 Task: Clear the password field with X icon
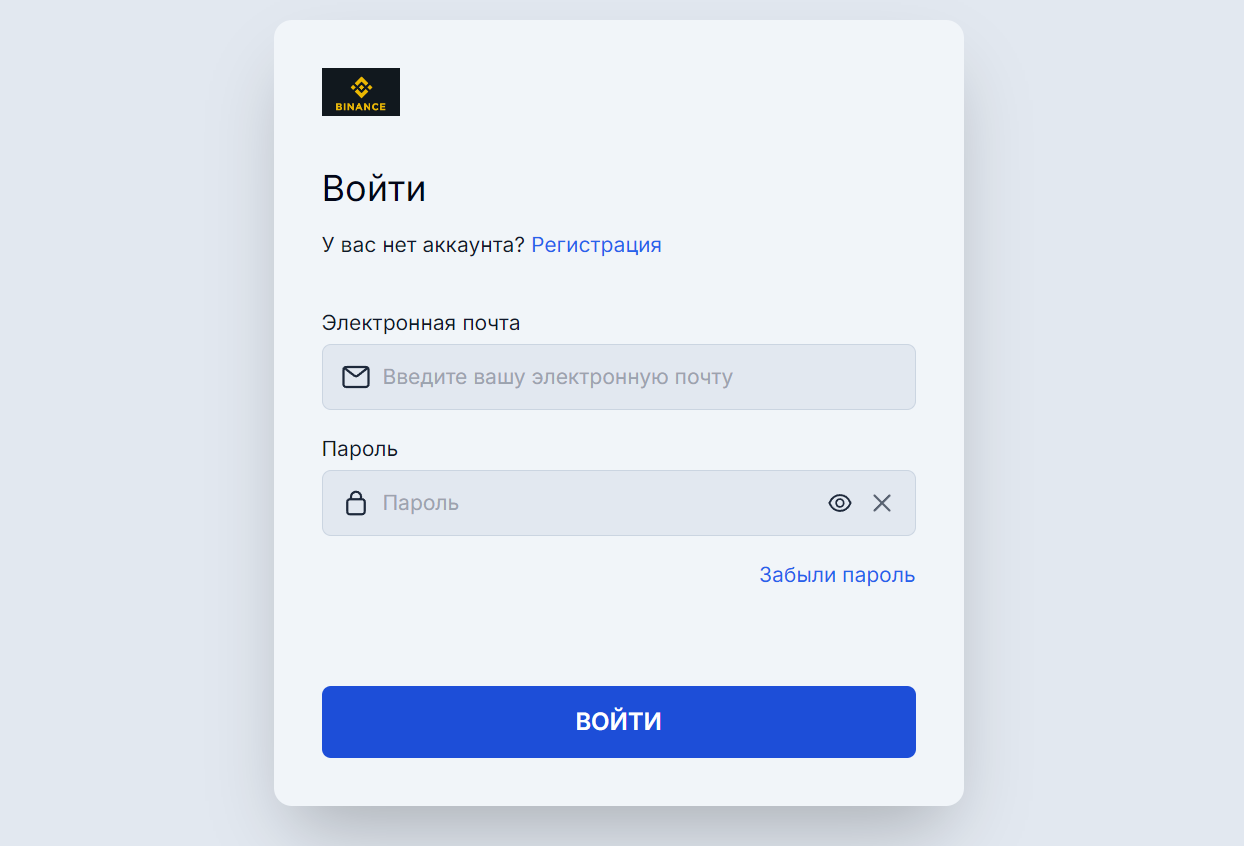[881, 503]
